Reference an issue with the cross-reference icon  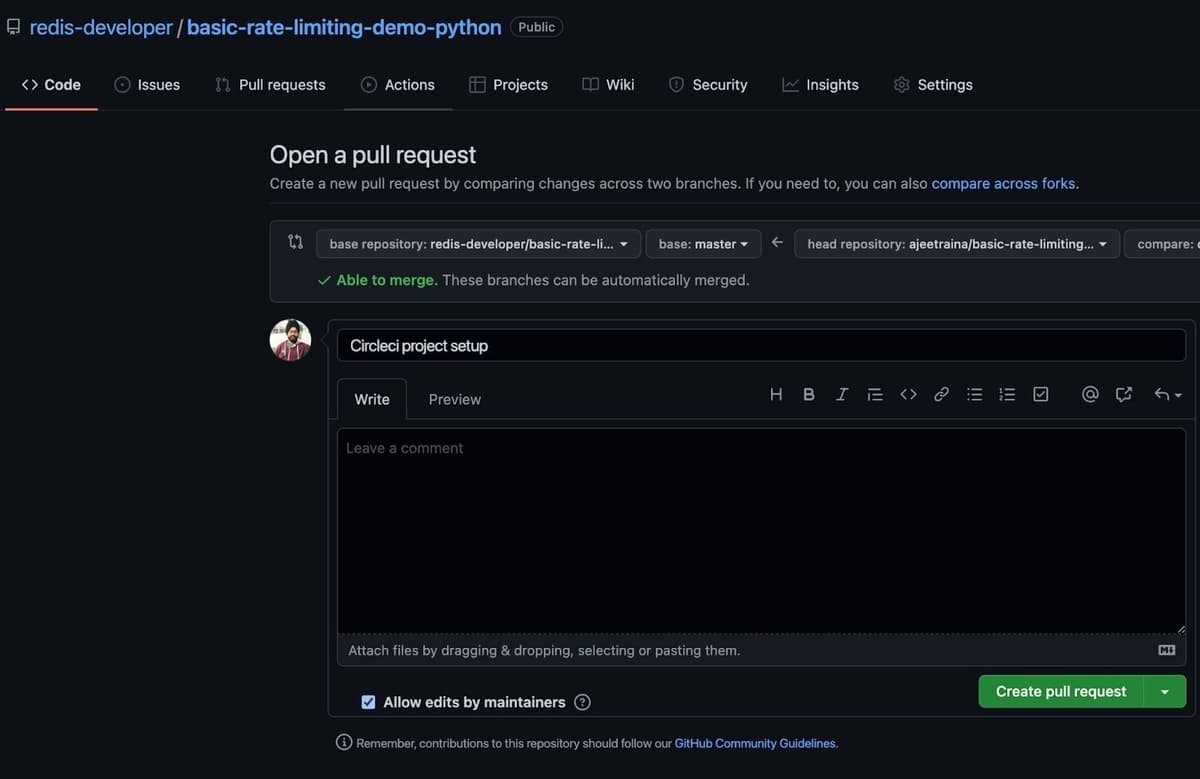tap(1123, 394)
